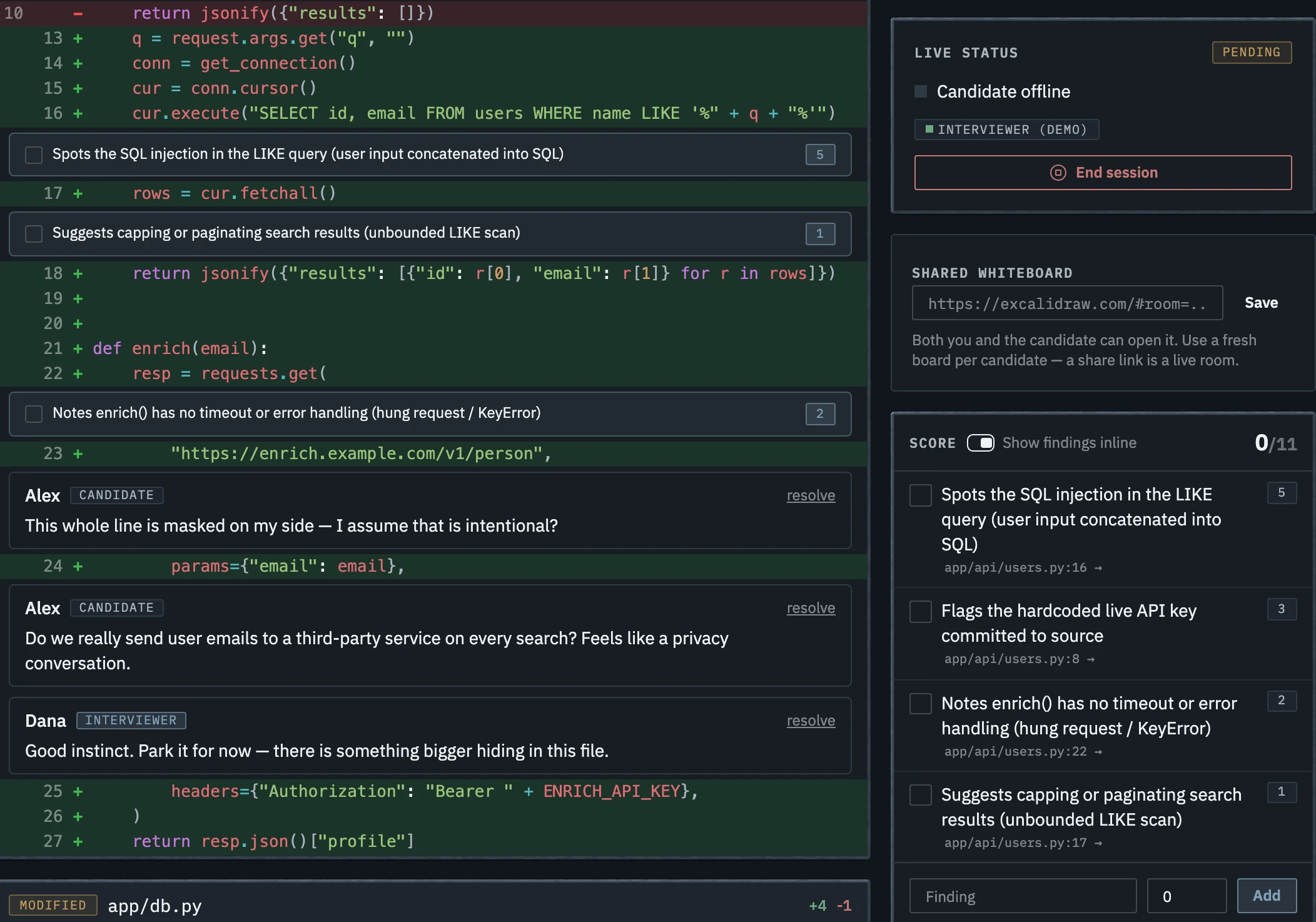The height and width of the screenshot is (922, 1316).
Task: Open app/api/users.py:22 location link
Action: (1023, 751)
